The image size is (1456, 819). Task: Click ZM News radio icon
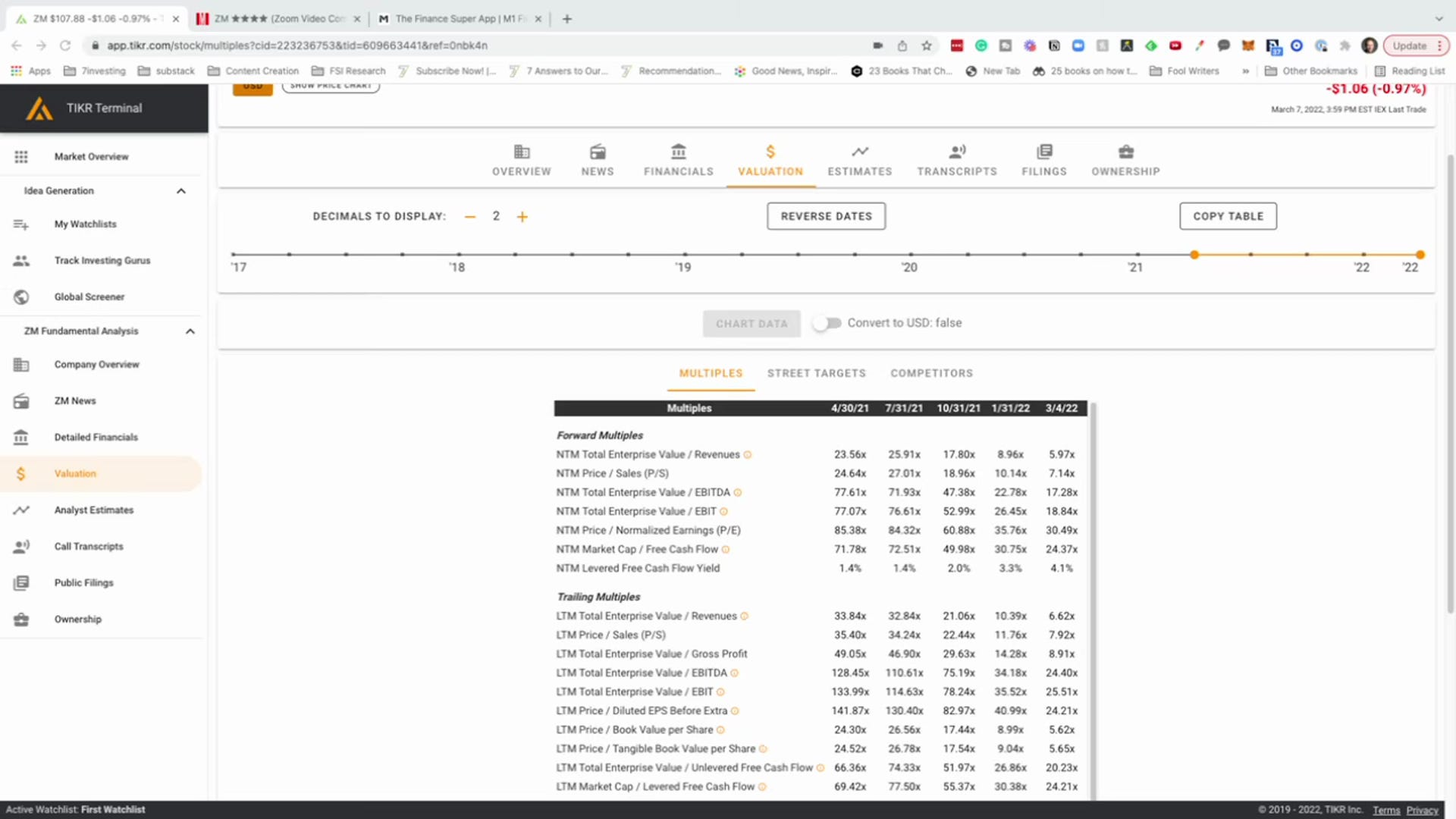click(x=21, y=401)
